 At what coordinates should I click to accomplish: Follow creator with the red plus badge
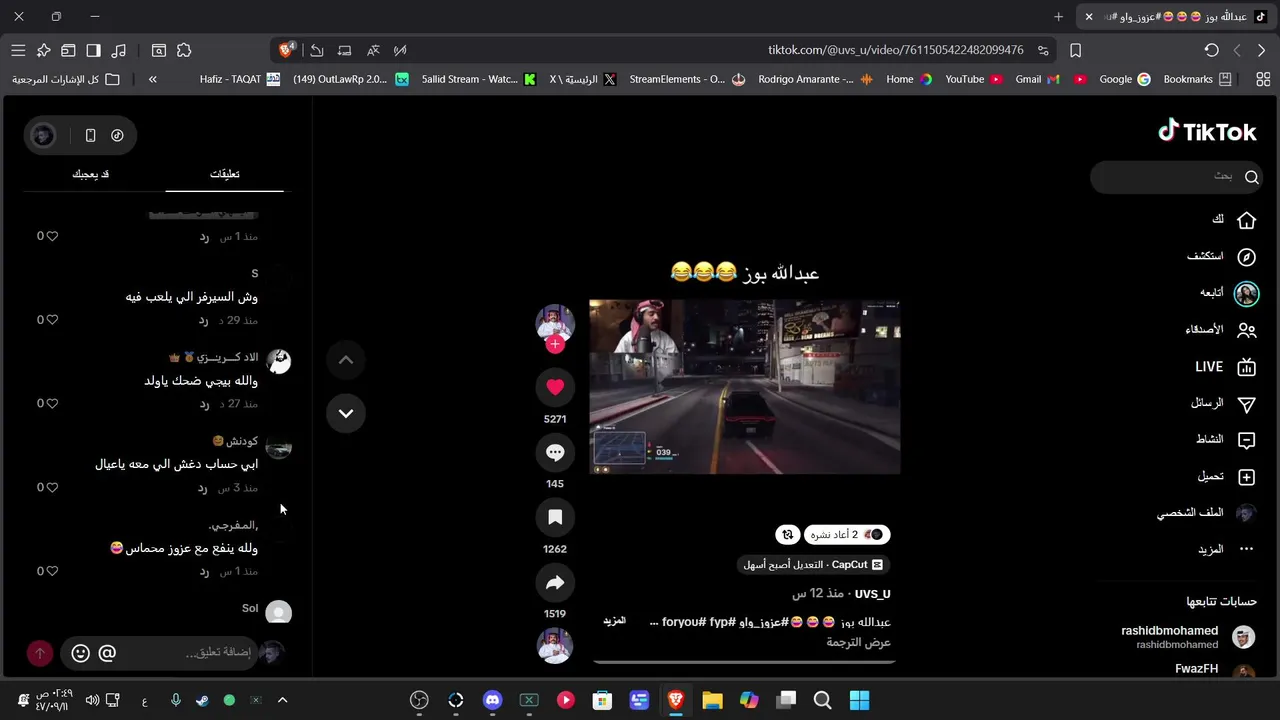click(555, 344)
